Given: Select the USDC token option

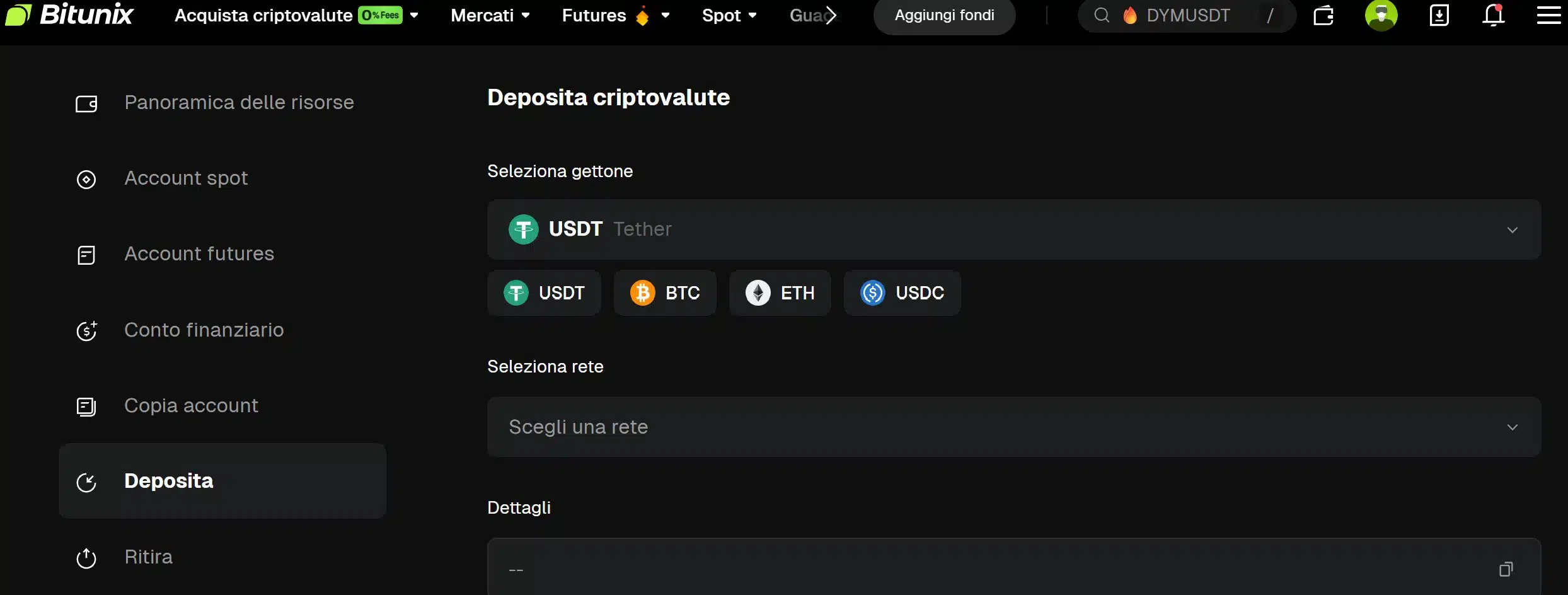Looking at the screenshot, I should click(x=901, y=292).
